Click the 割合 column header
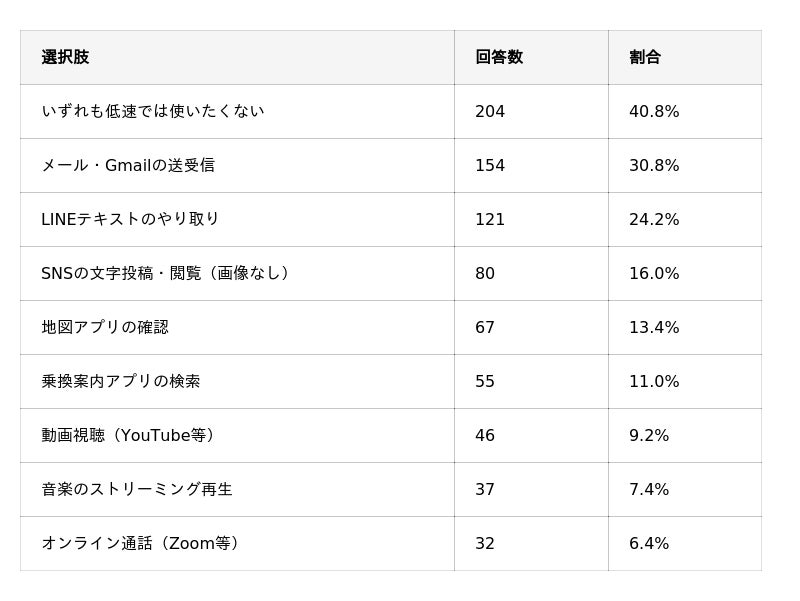 coord(645,57)
